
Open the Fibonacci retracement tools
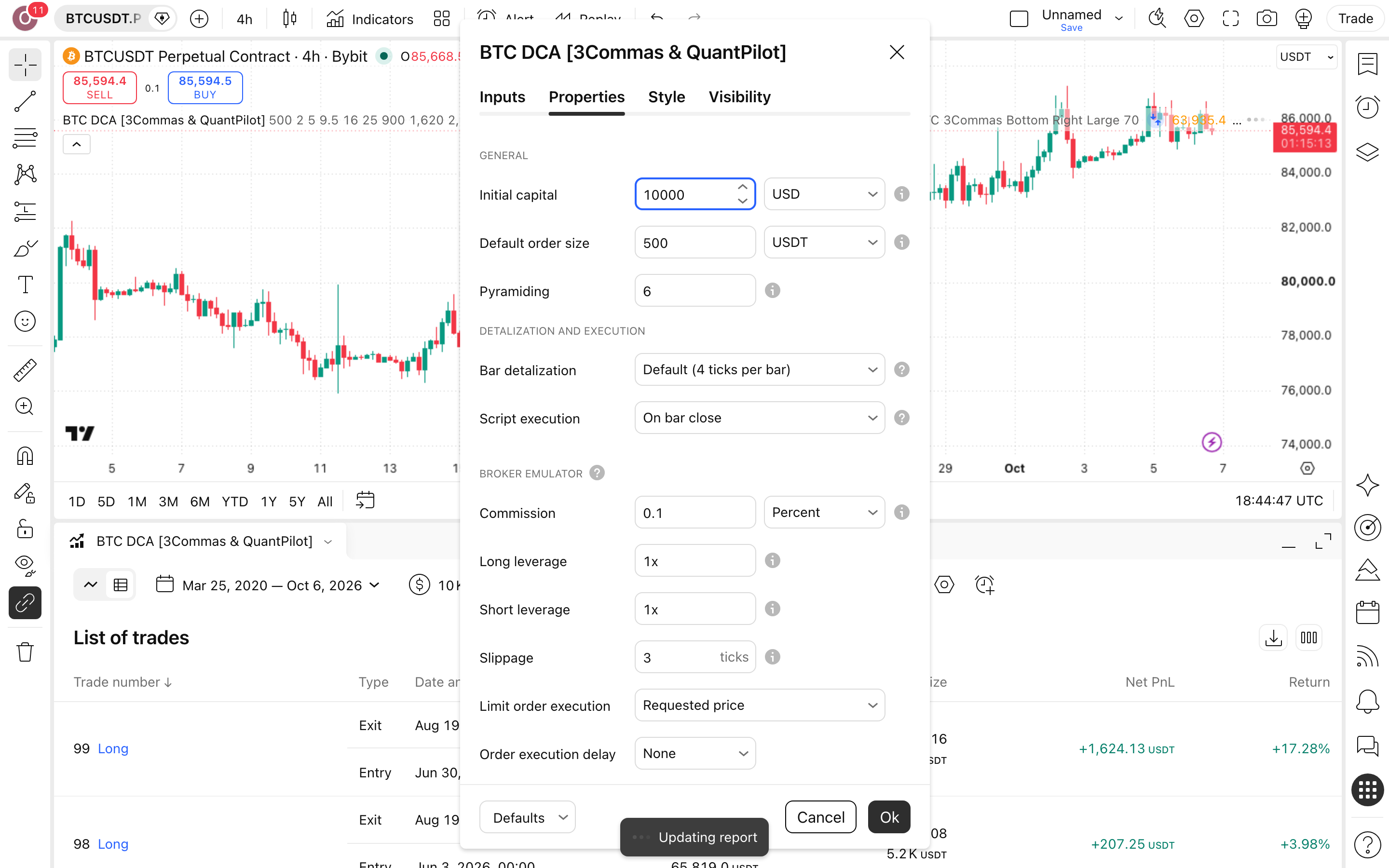[x=25, y=138]
